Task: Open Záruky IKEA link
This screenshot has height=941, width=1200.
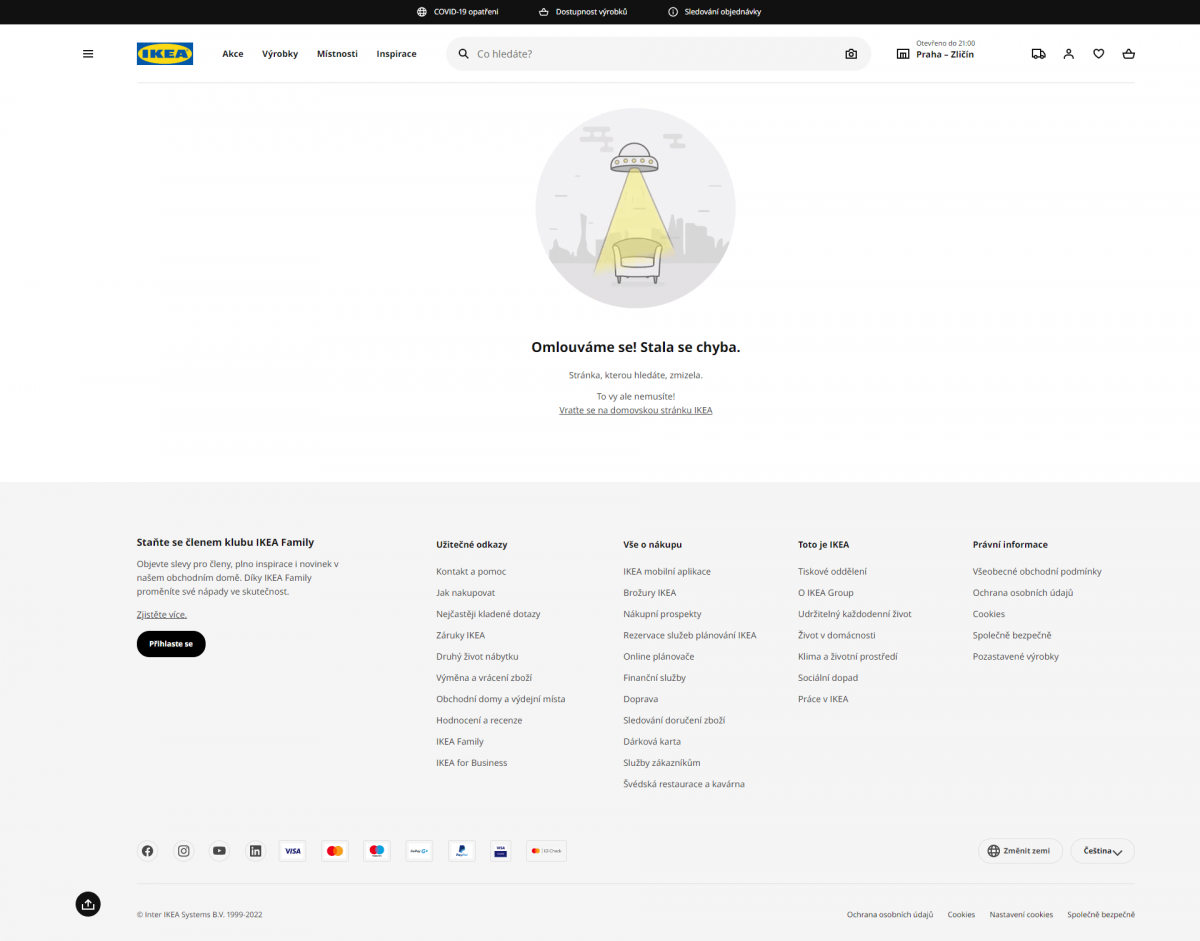Action: point(461,635)
